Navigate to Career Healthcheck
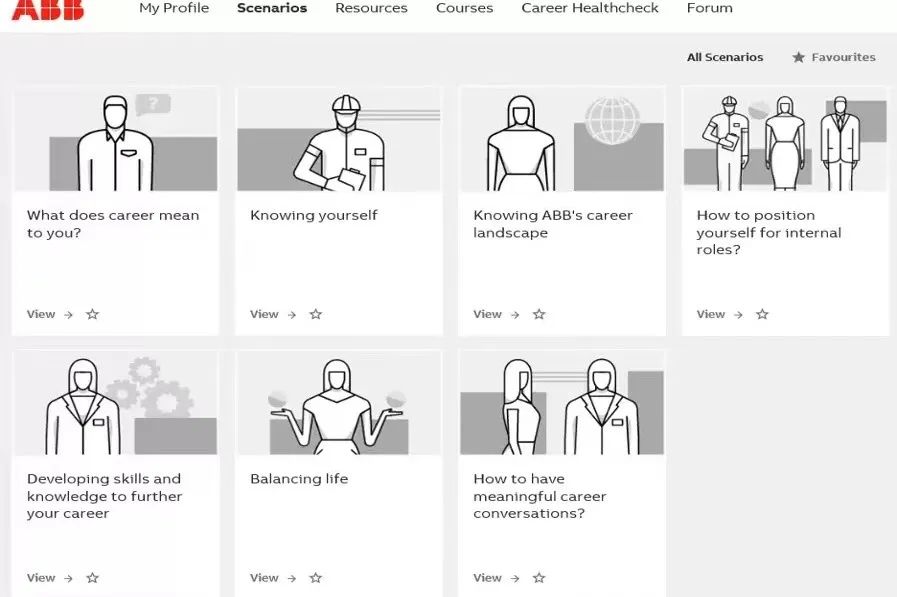 [x=590, y=8]
